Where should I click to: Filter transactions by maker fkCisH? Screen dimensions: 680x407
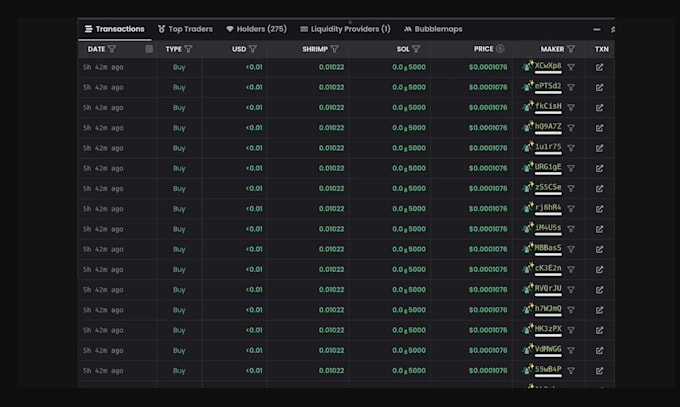pos(571,108)
